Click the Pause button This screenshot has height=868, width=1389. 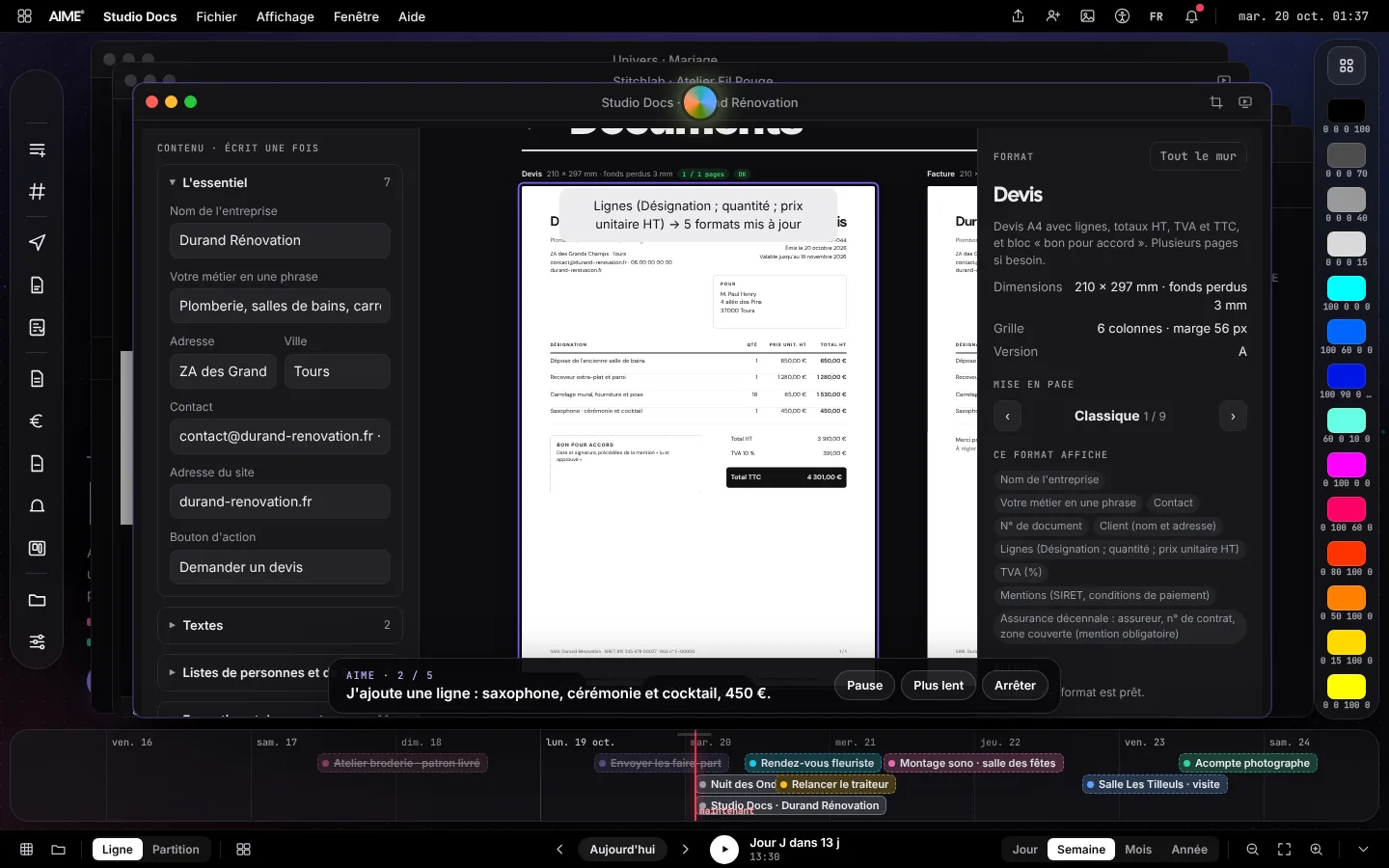864,686
